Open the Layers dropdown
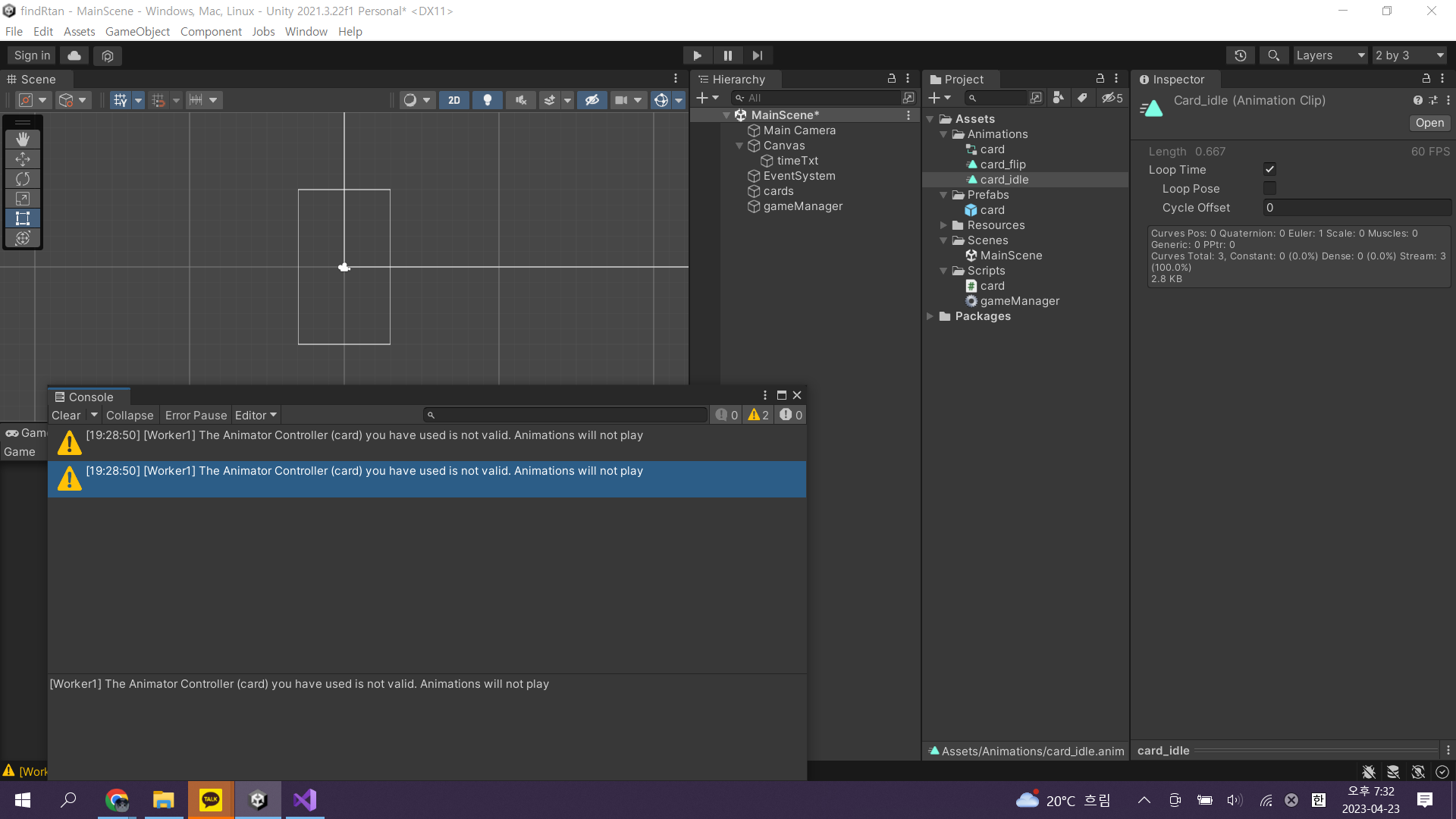 click(1330, 55)
